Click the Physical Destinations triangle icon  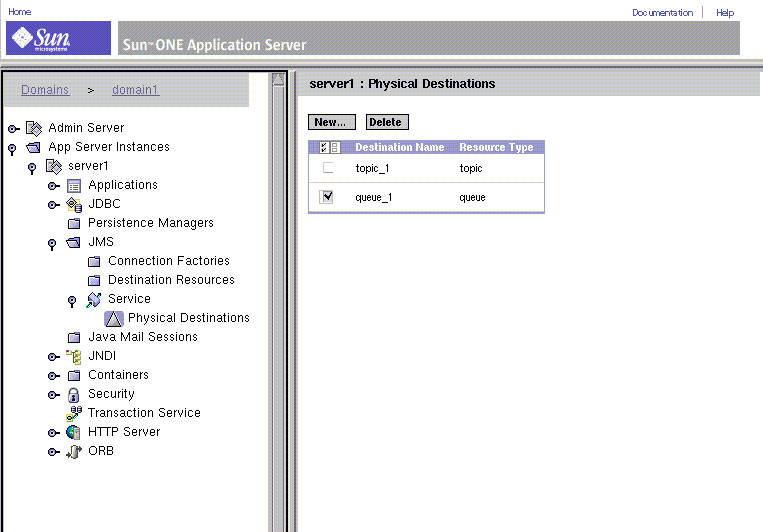pos(114,319)
